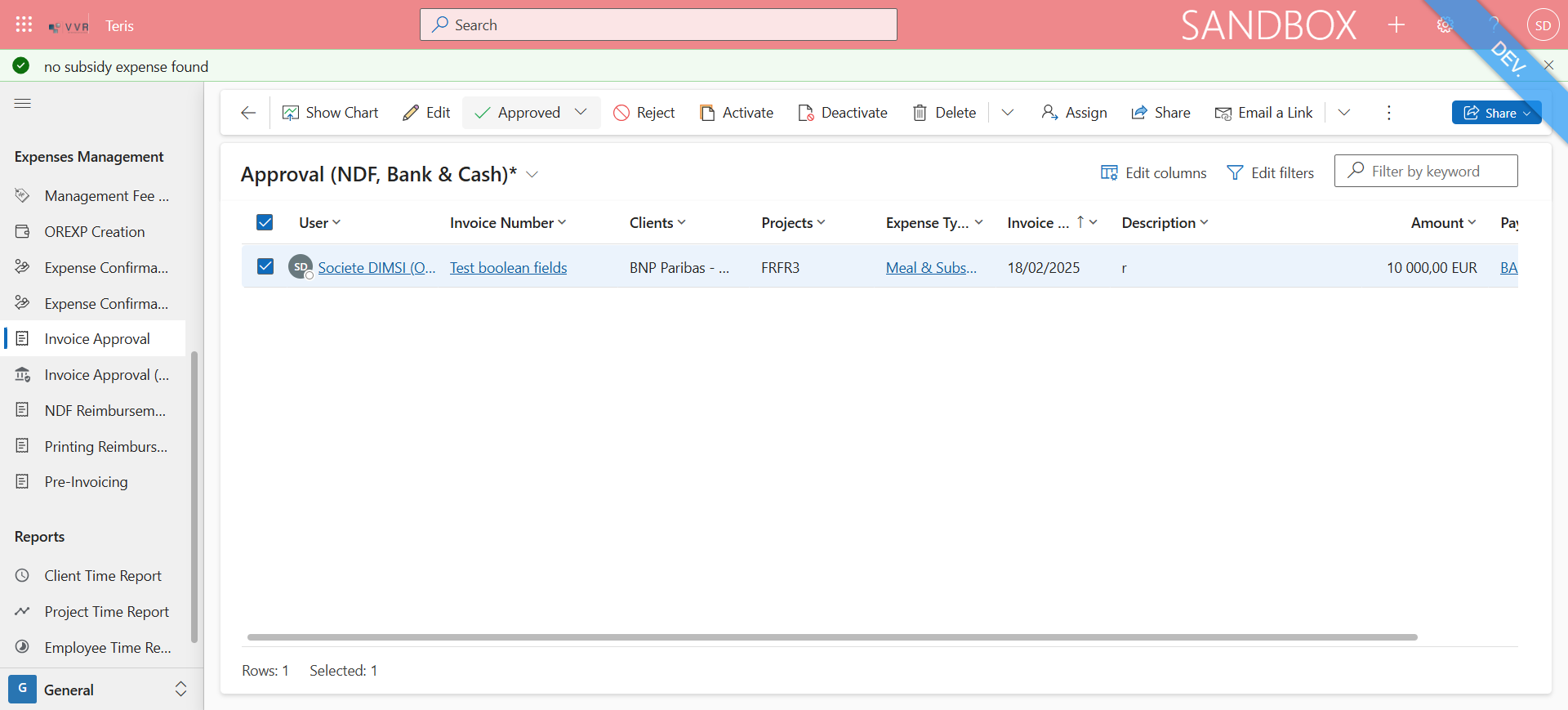Open the first Expense Confirma... sidebar item
Viewport: 1568px width, 710px height.
pos(93,268)
